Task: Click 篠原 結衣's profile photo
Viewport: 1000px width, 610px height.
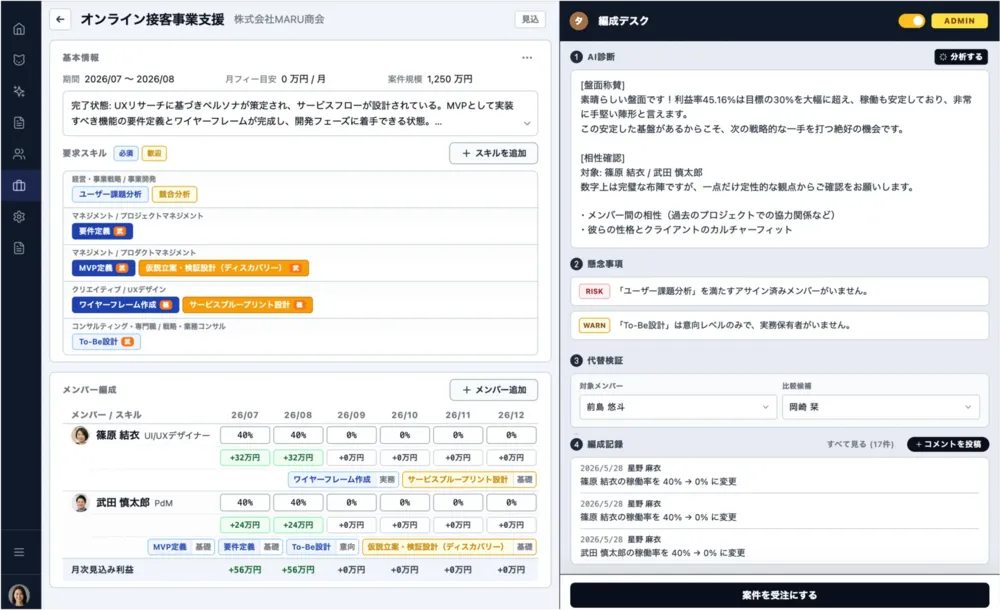Action: [80, 435]
